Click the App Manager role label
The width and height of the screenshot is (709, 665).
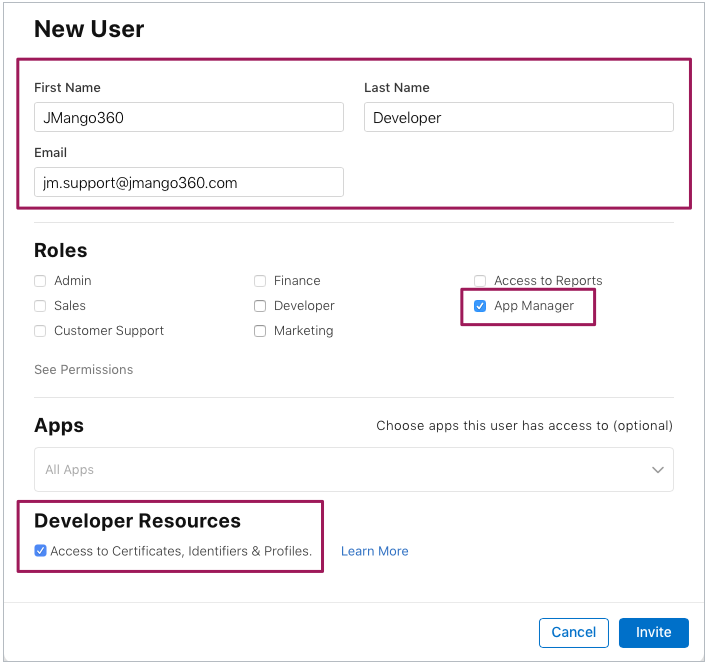pyautogui.click(x=534, y=306)
